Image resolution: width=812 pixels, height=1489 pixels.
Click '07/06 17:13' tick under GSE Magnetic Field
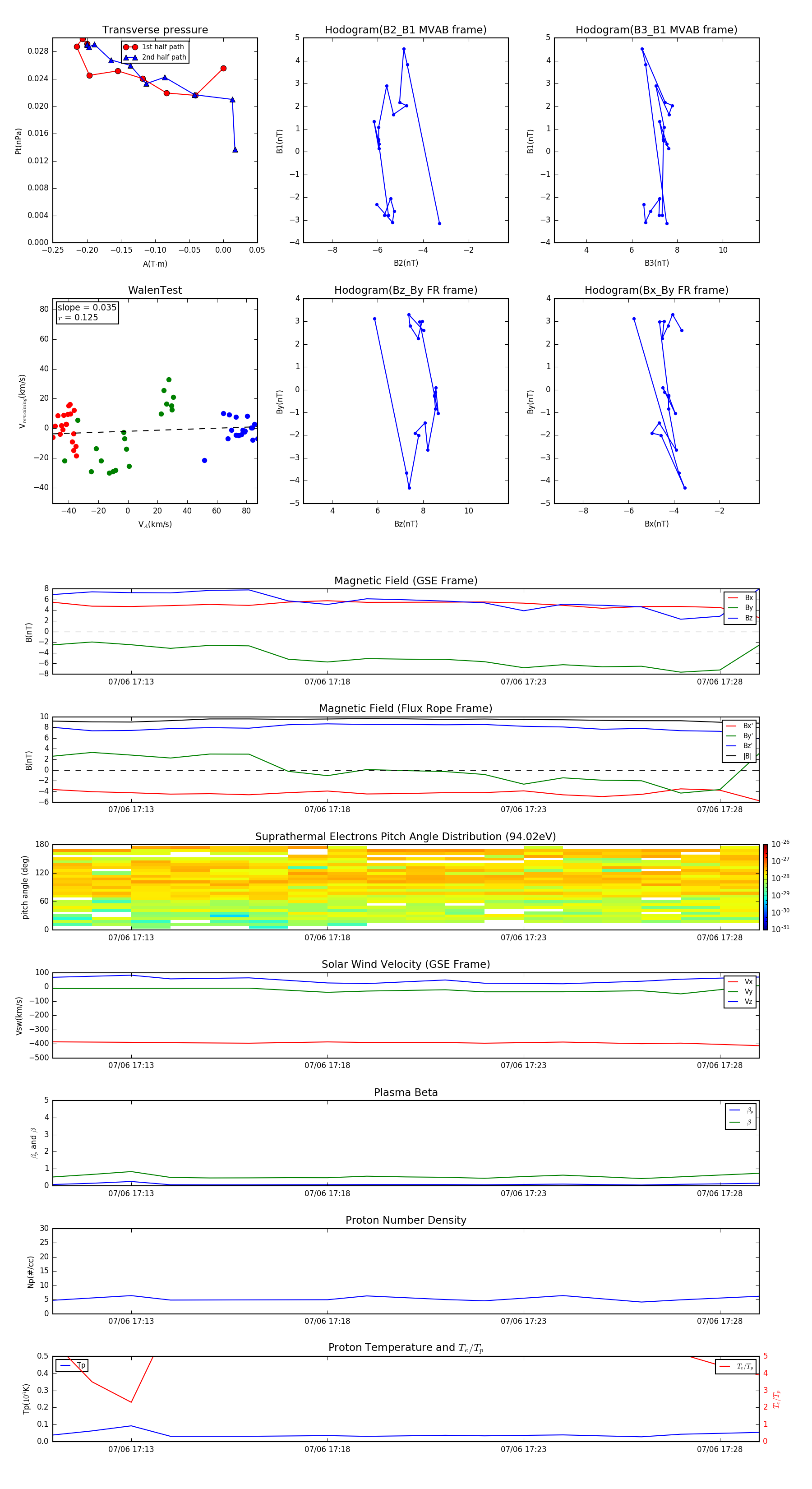(131, 682)
